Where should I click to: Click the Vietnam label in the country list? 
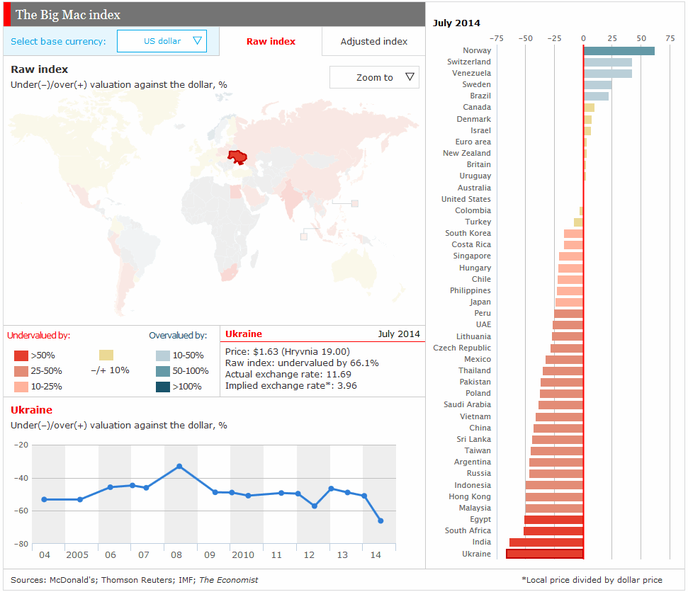pos(475,416)
